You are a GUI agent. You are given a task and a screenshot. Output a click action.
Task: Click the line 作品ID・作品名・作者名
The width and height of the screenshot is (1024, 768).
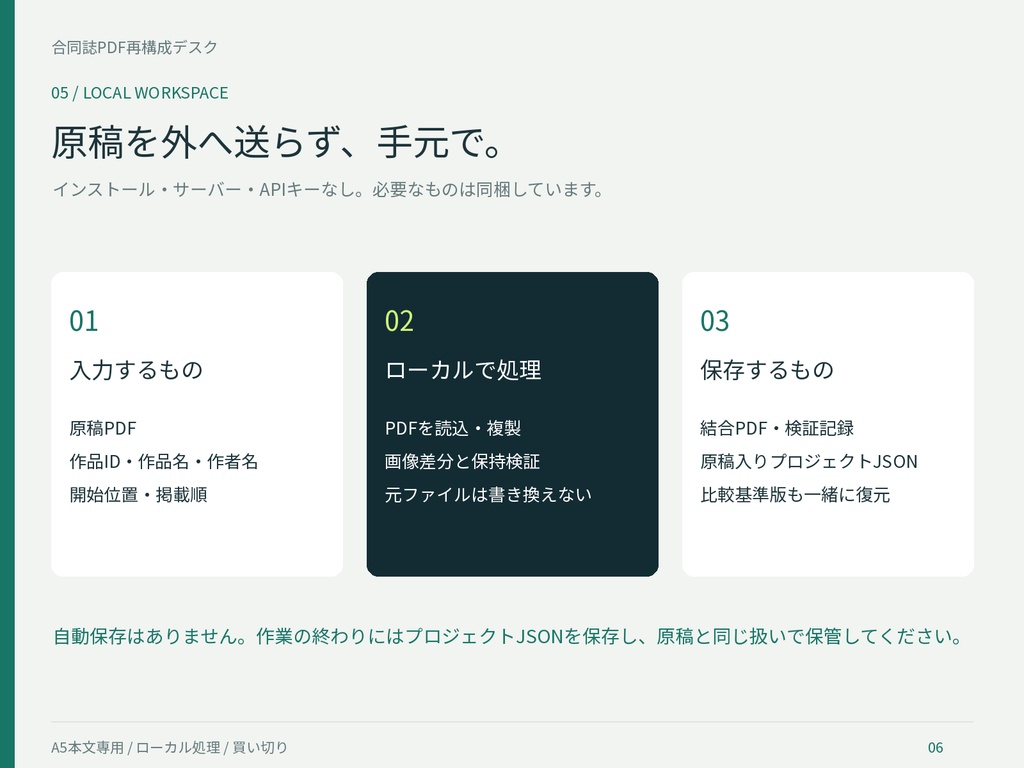(163, 462)
